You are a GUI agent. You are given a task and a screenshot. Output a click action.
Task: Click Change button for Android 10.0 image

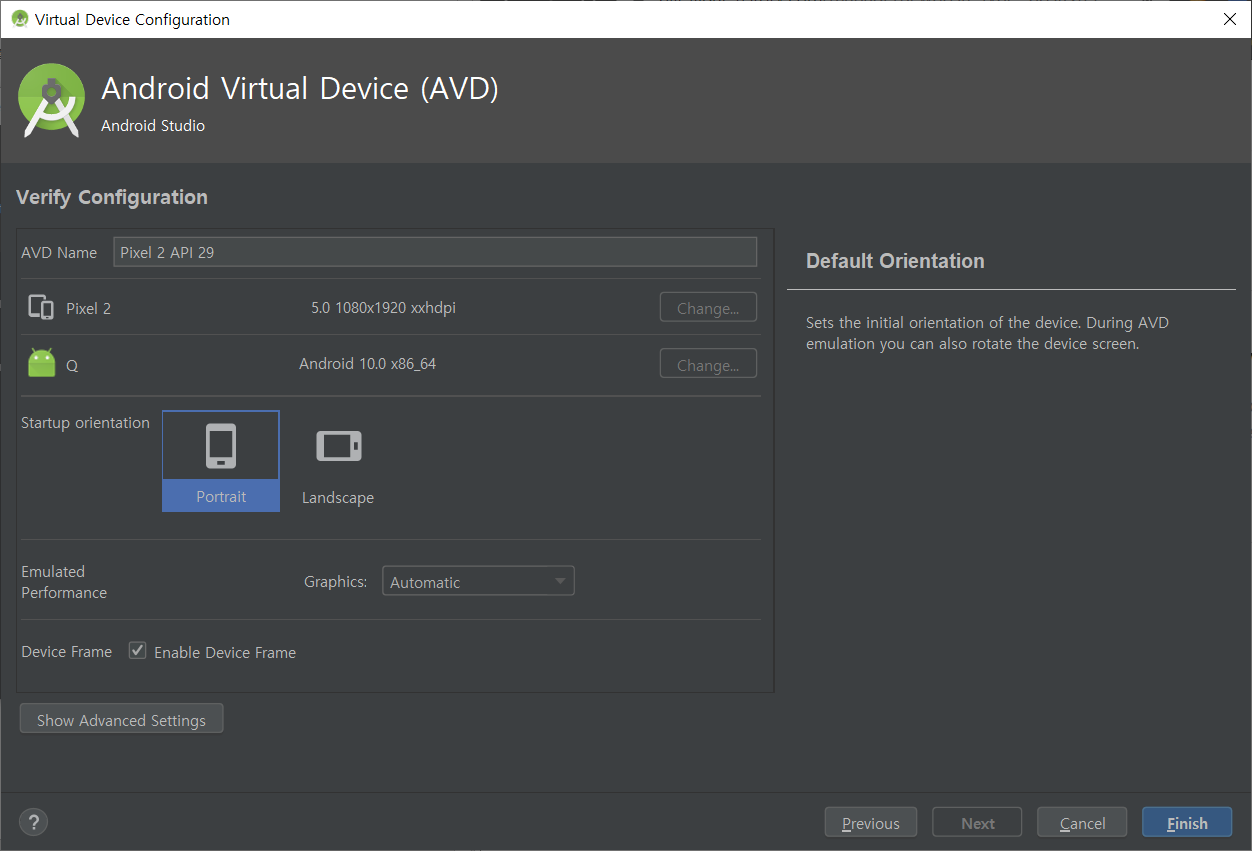click(708, 364)
